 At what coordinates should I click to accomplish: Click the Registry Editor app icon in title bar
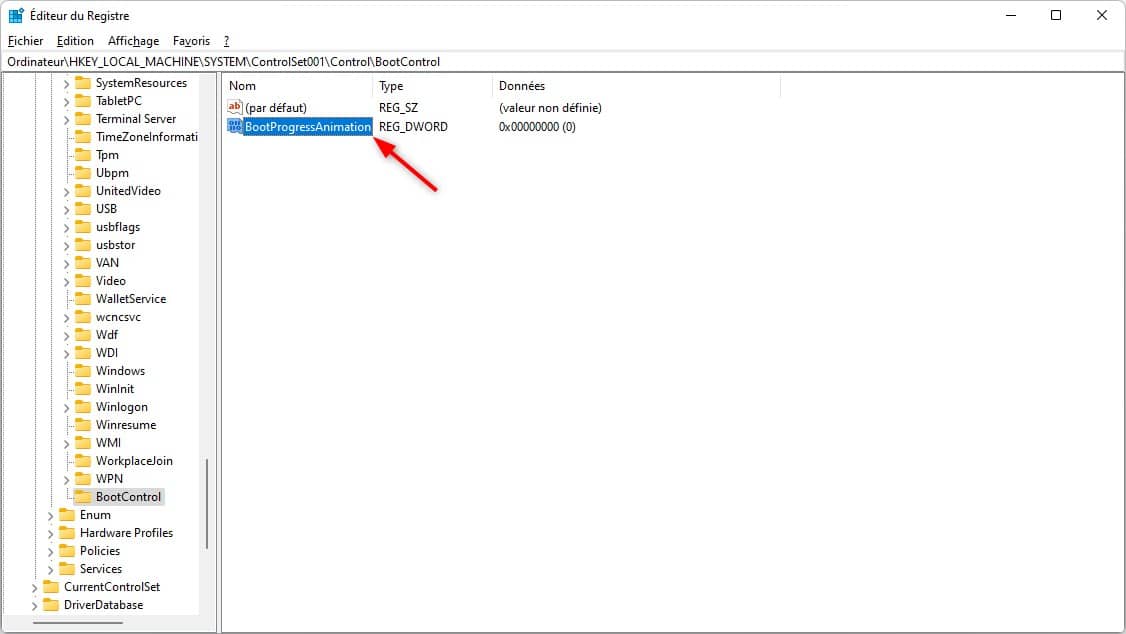pyautogui.click(x=16, y=15)
